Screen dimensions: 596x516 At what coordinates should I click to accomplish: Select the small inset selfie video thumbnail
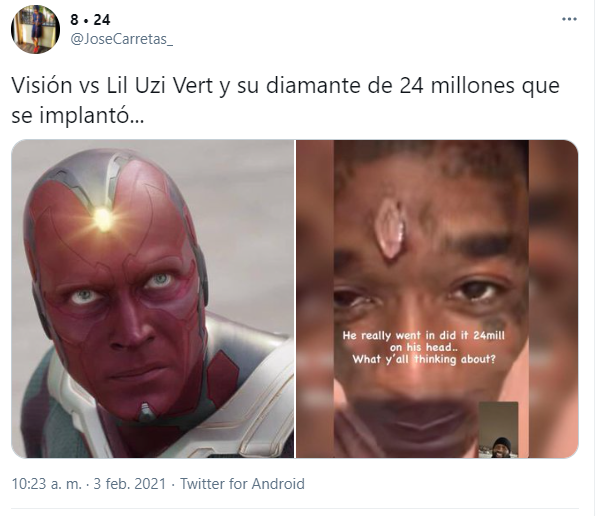point(498,430)
